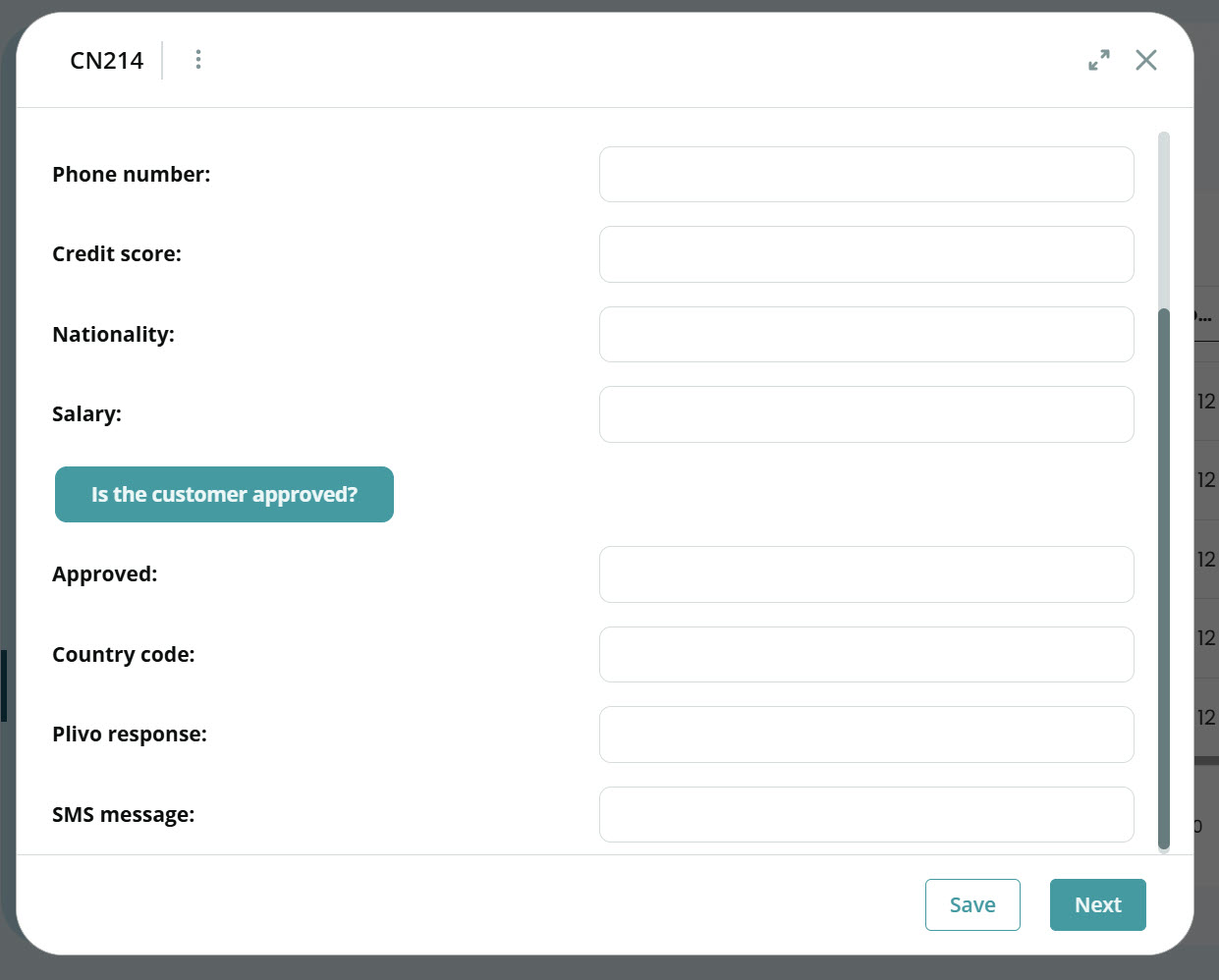Viewport: 1219px width, 980px height.
Task: Click into the Salary field
Action: (866, 413)
